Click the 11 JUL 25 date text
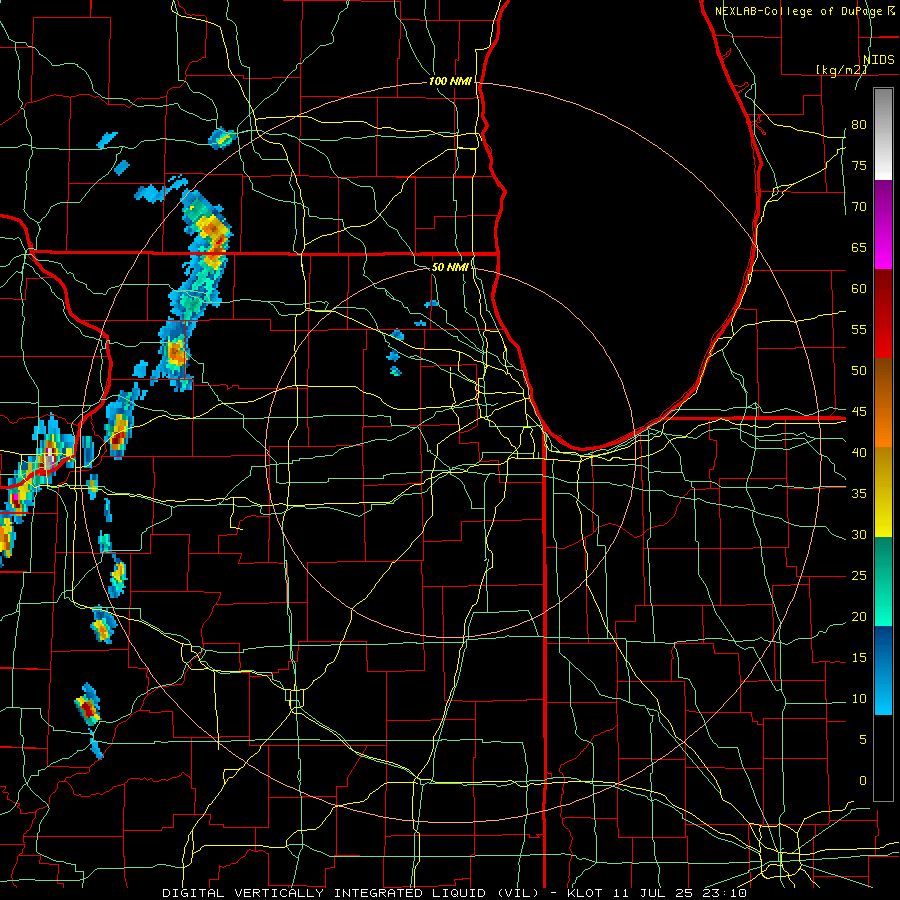The width and height of the screenshot is (900, 900). point(651,893)
